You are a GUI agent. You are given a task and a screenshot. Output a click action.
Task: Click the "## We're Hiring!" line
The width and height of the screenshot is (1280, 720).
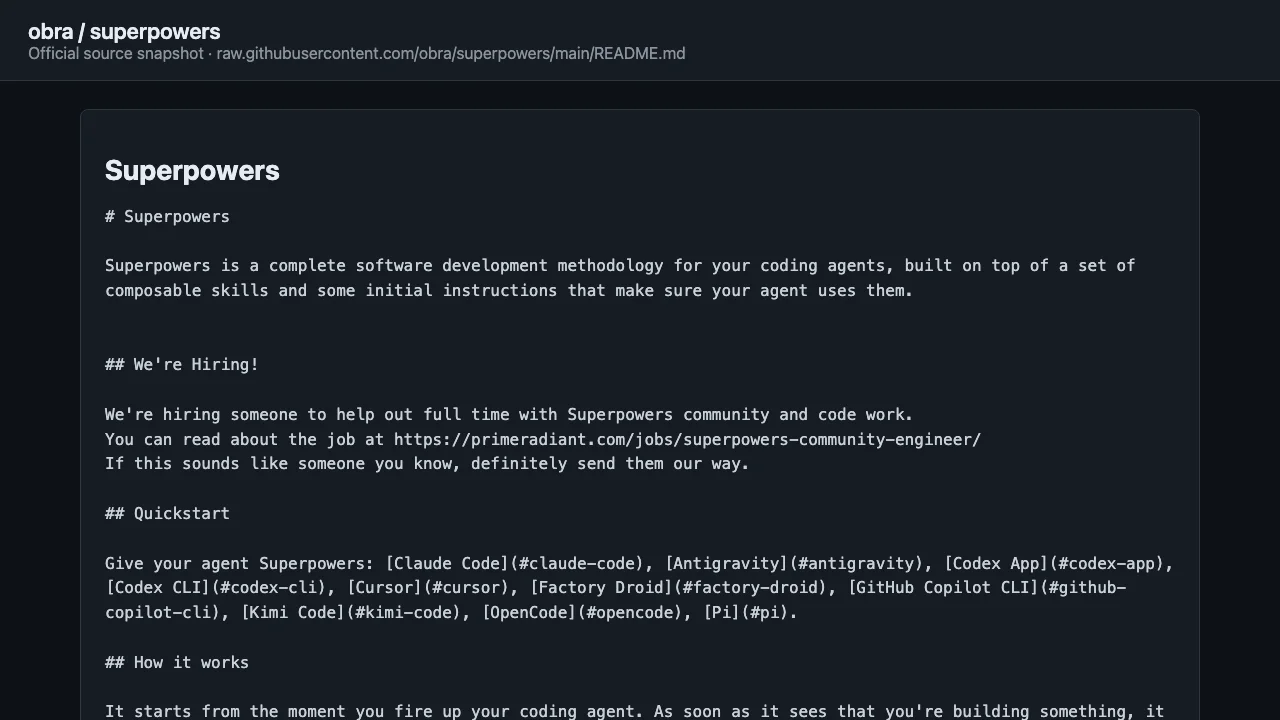(x=182, y=365)
